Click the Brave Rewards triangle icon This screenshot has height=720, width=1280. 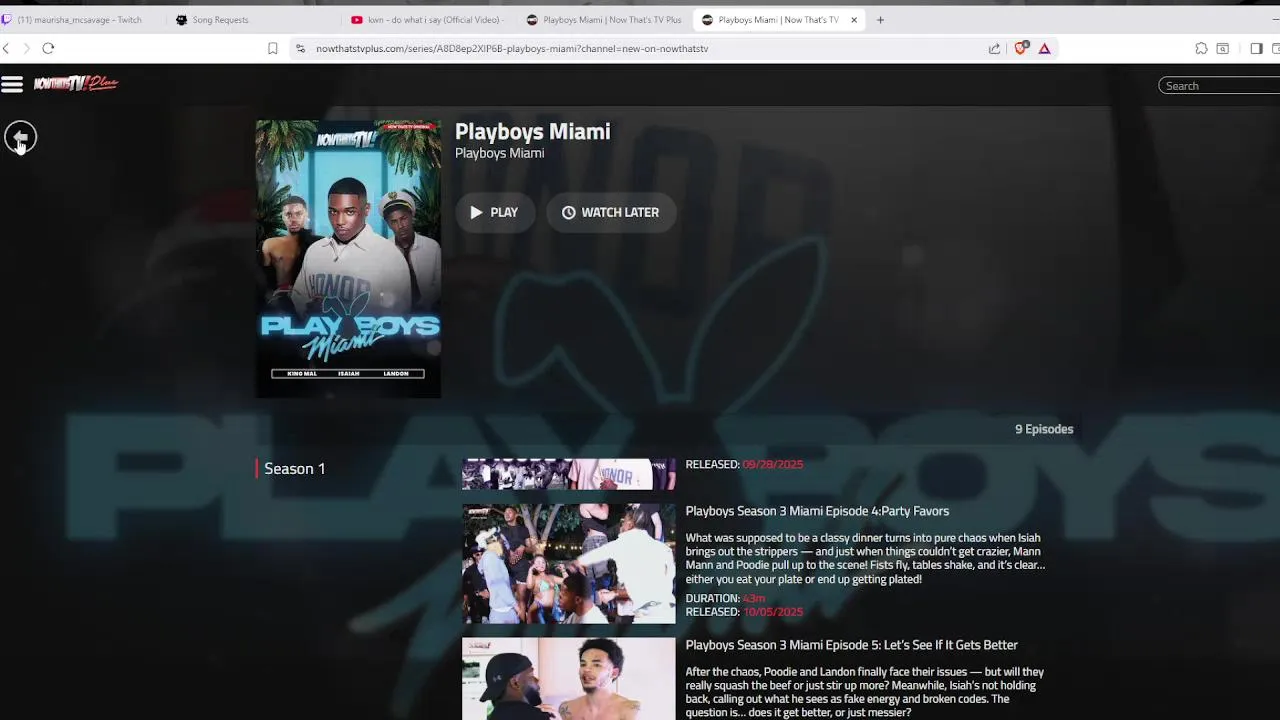pyautogui.click(x=1044, y=48)
